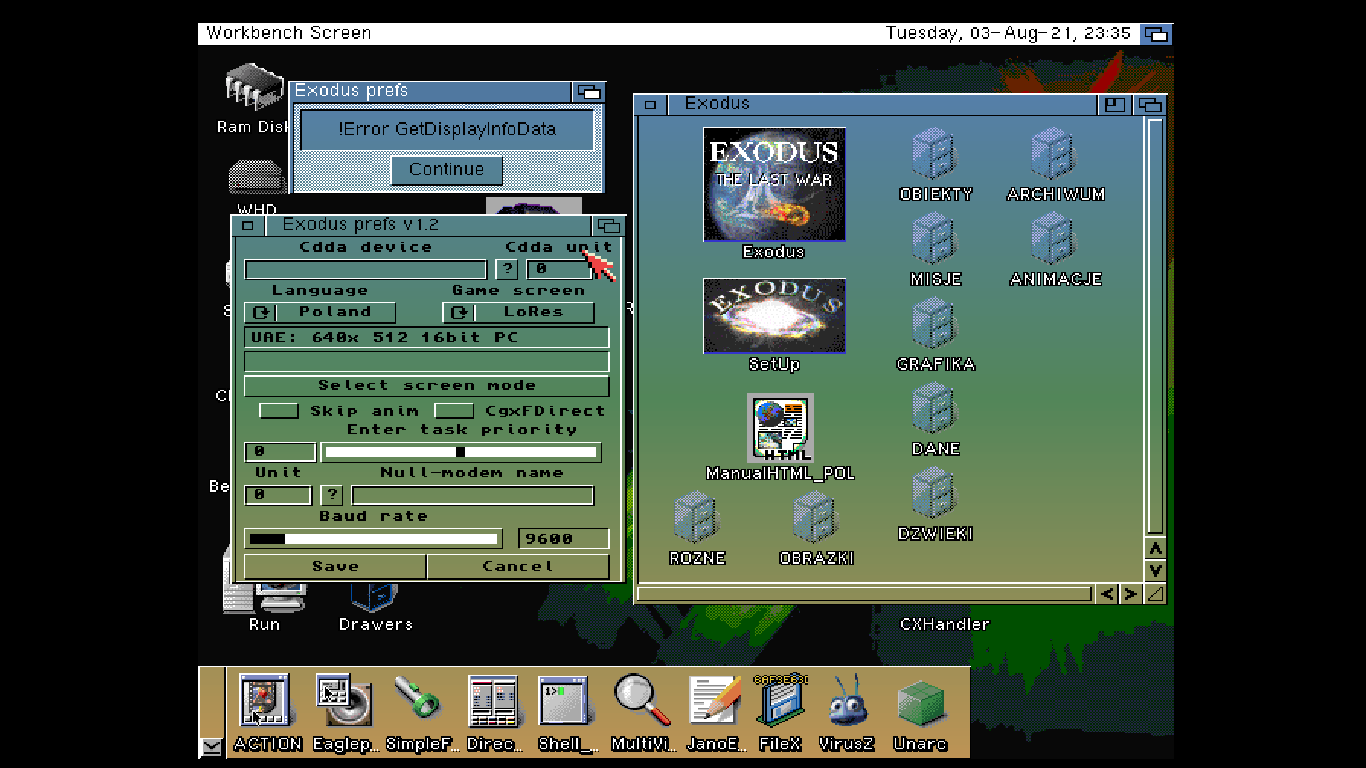This screenshot has height=768, width=1366.
Task: Click the Select screen mode button
Action: tap(427, 386)
